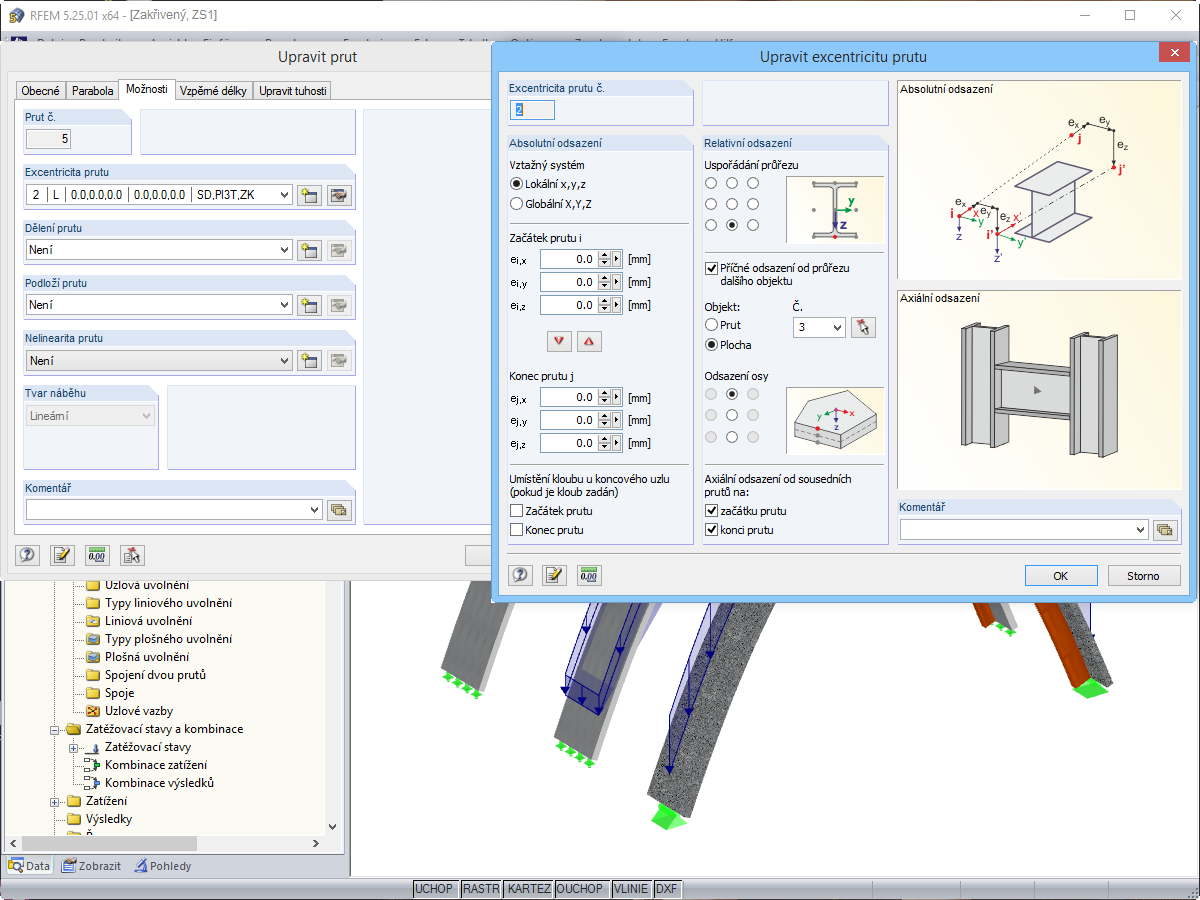Viewport: 1200px width, 900px height.
Task: Check Začátek prutu under hinge location
Action: point(517,511)
